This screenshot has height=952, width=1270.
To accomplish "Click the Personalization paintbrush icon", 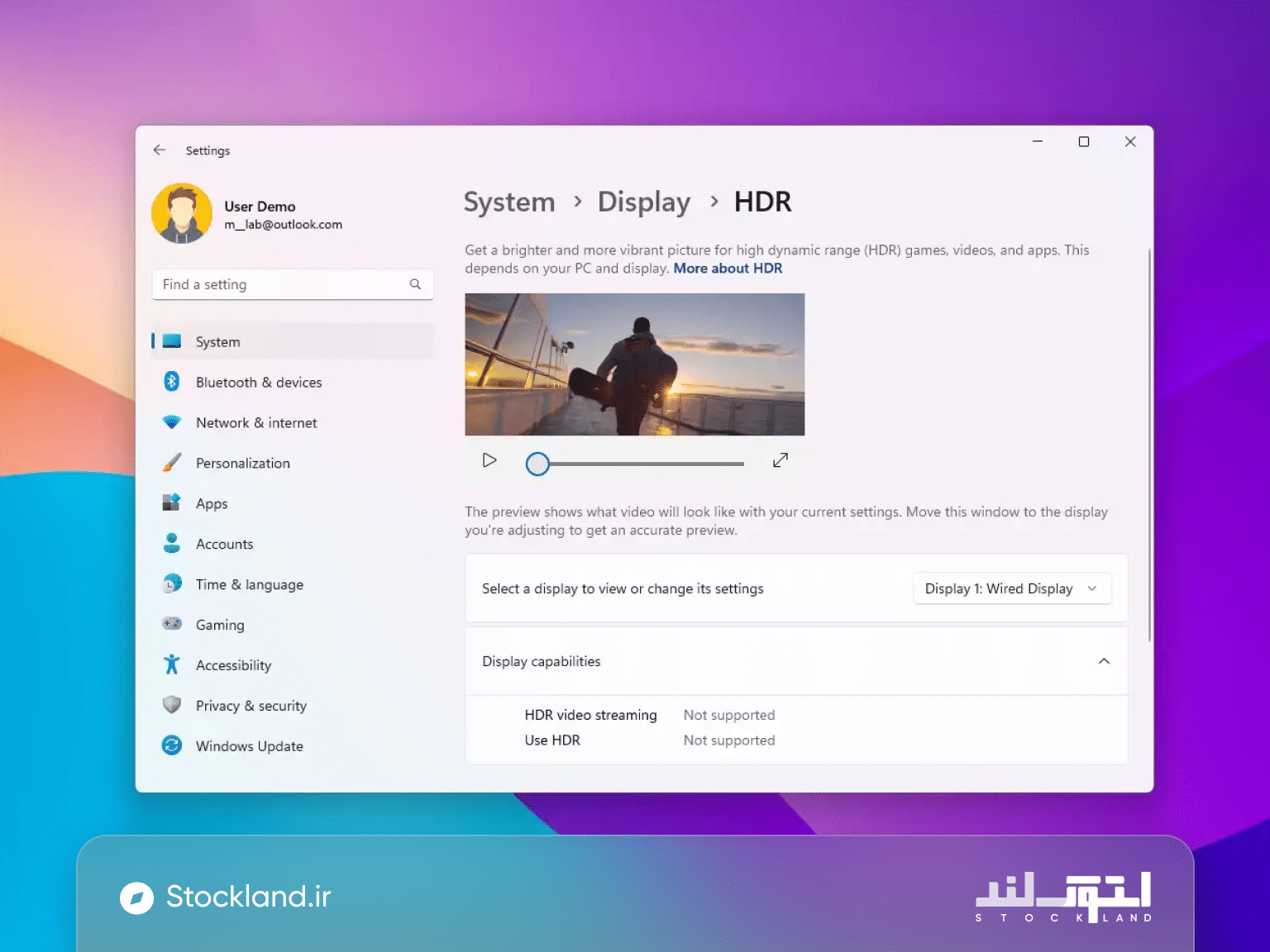I will [172, 463].
